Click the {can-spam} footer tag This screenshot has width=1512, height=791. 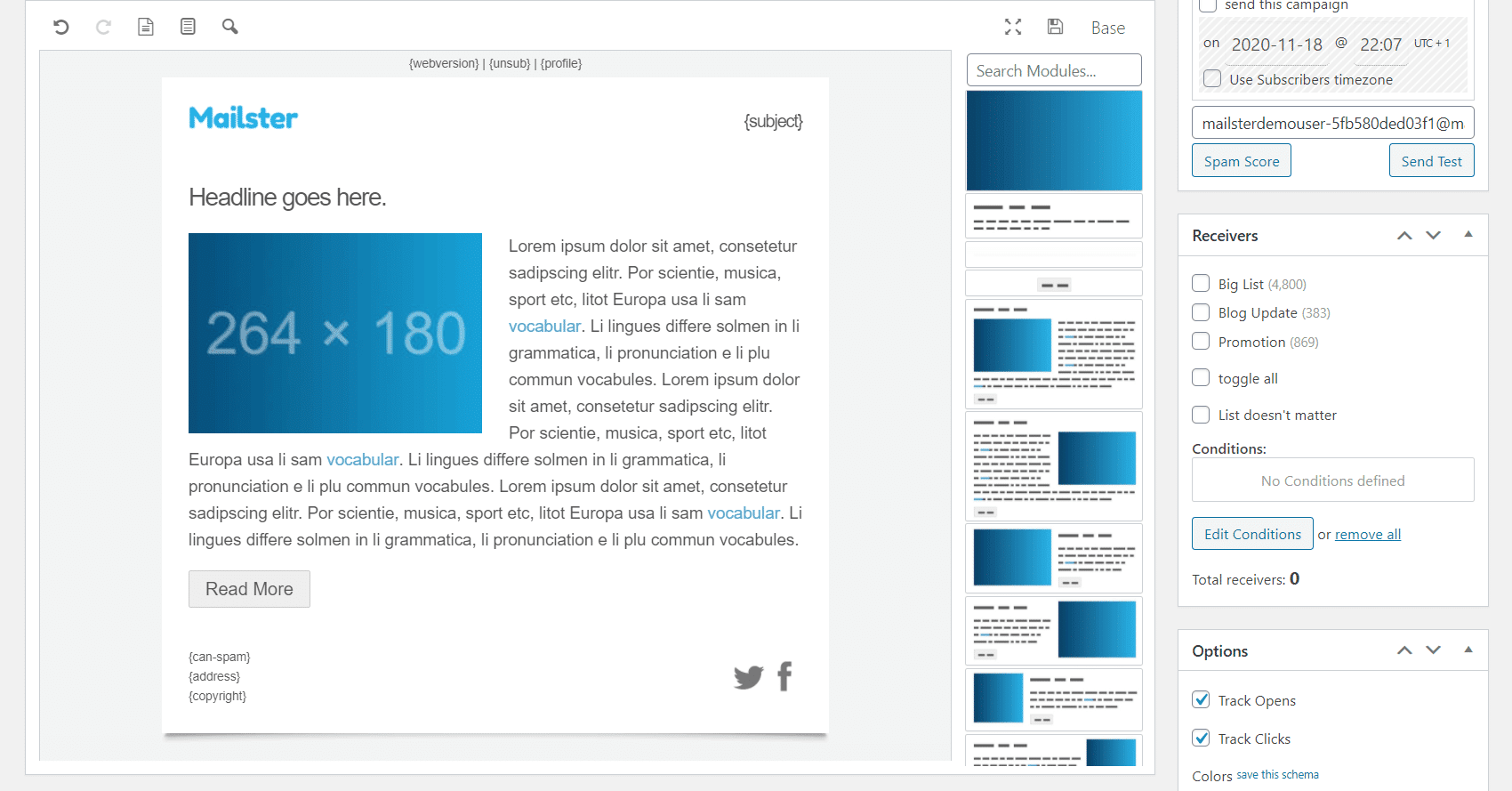pos(219,657)
